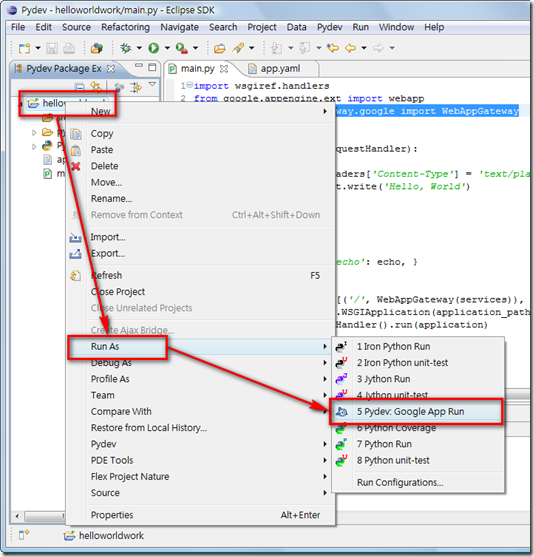This screenshot has width=534, height=557.
Task: Click the Python Run icon in submenu
Action: pyautogui.click(x=341, y=444)
